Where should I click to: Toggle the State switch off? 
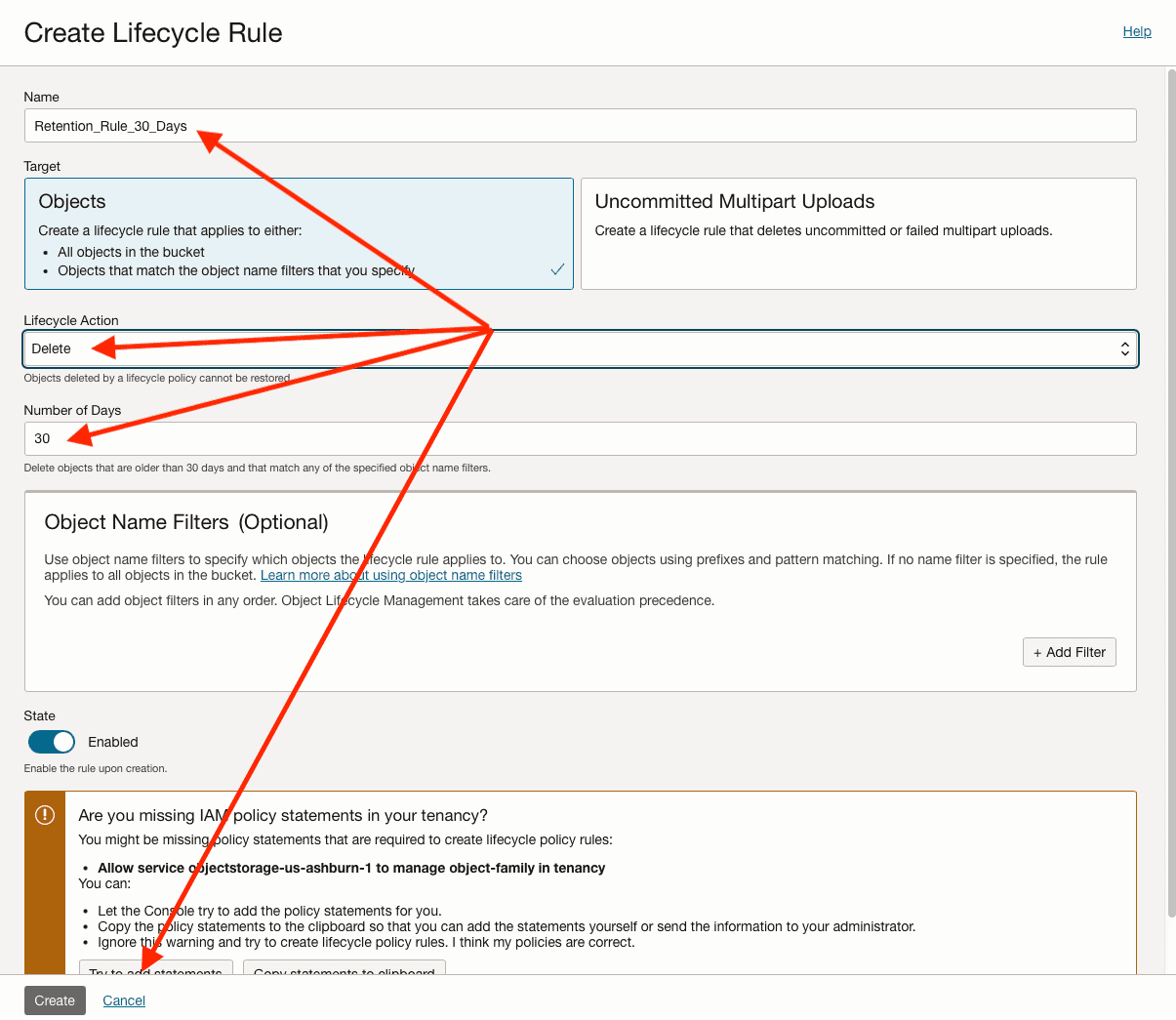[52, 742]
